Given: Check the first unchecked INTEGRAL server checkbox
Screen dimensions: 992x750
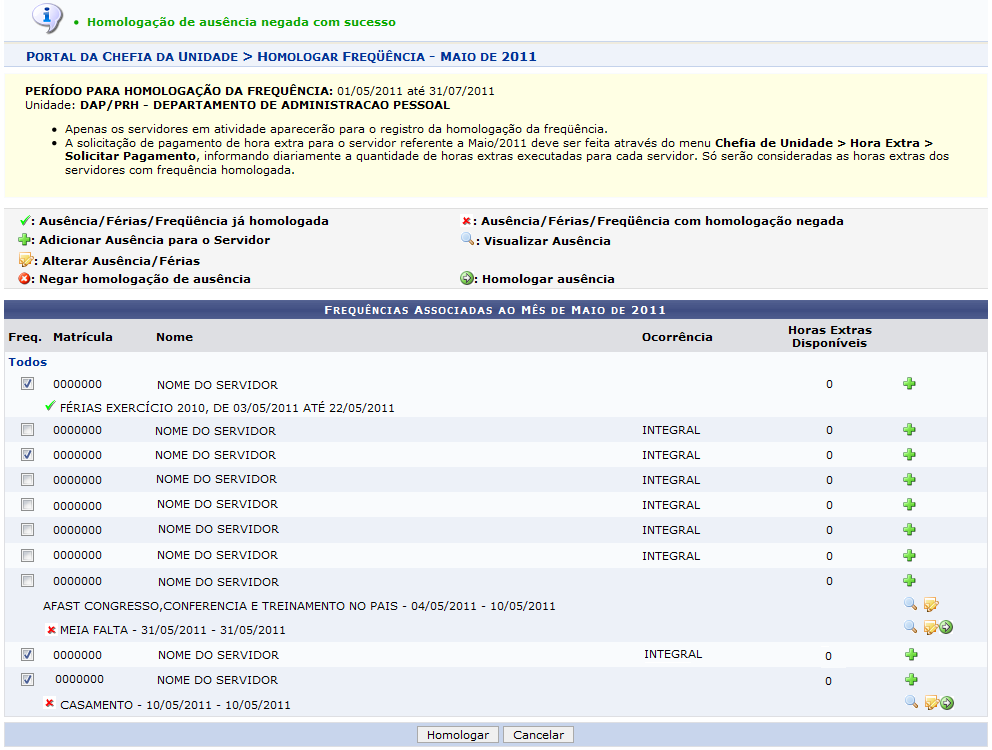Looking at the screenshot, I should 28,430.
